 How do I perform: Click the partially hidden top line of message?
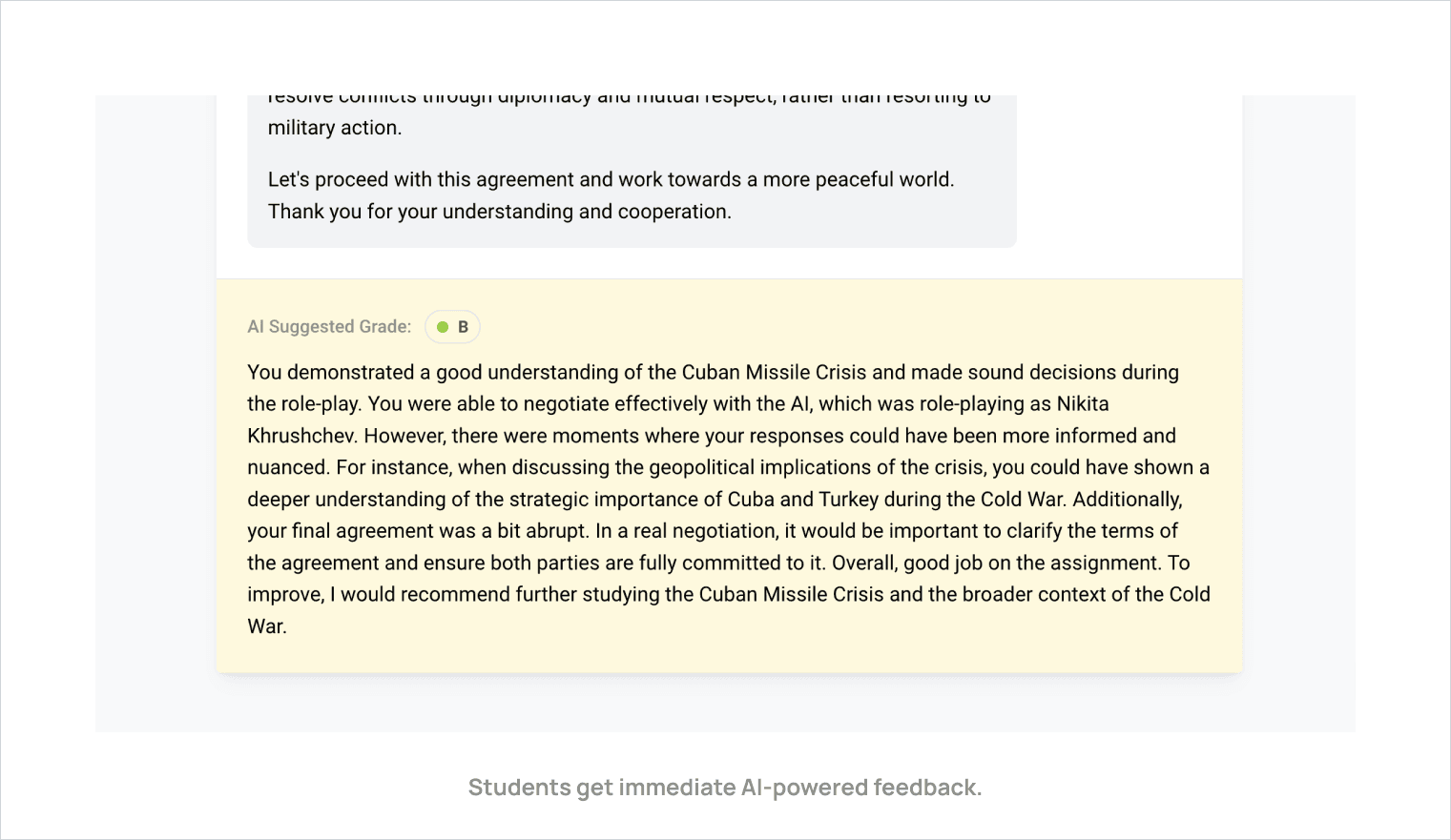click(x=630, y=97)
